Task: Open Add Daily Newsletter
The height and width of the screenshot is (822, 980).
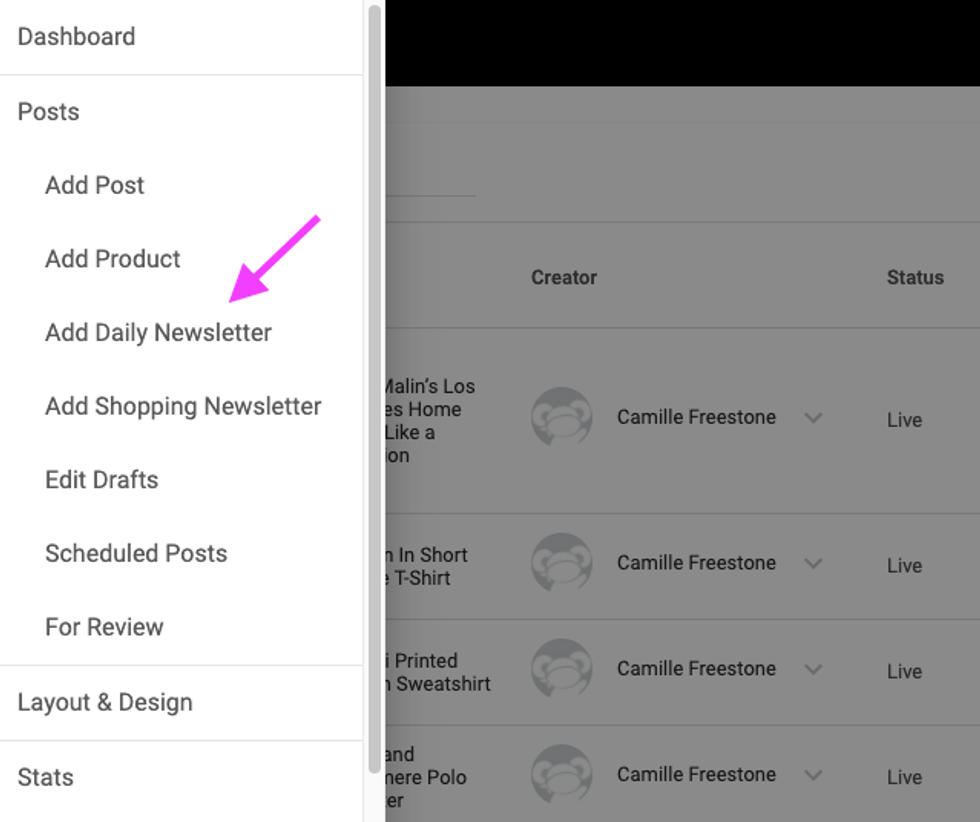Action: (158, 333)
